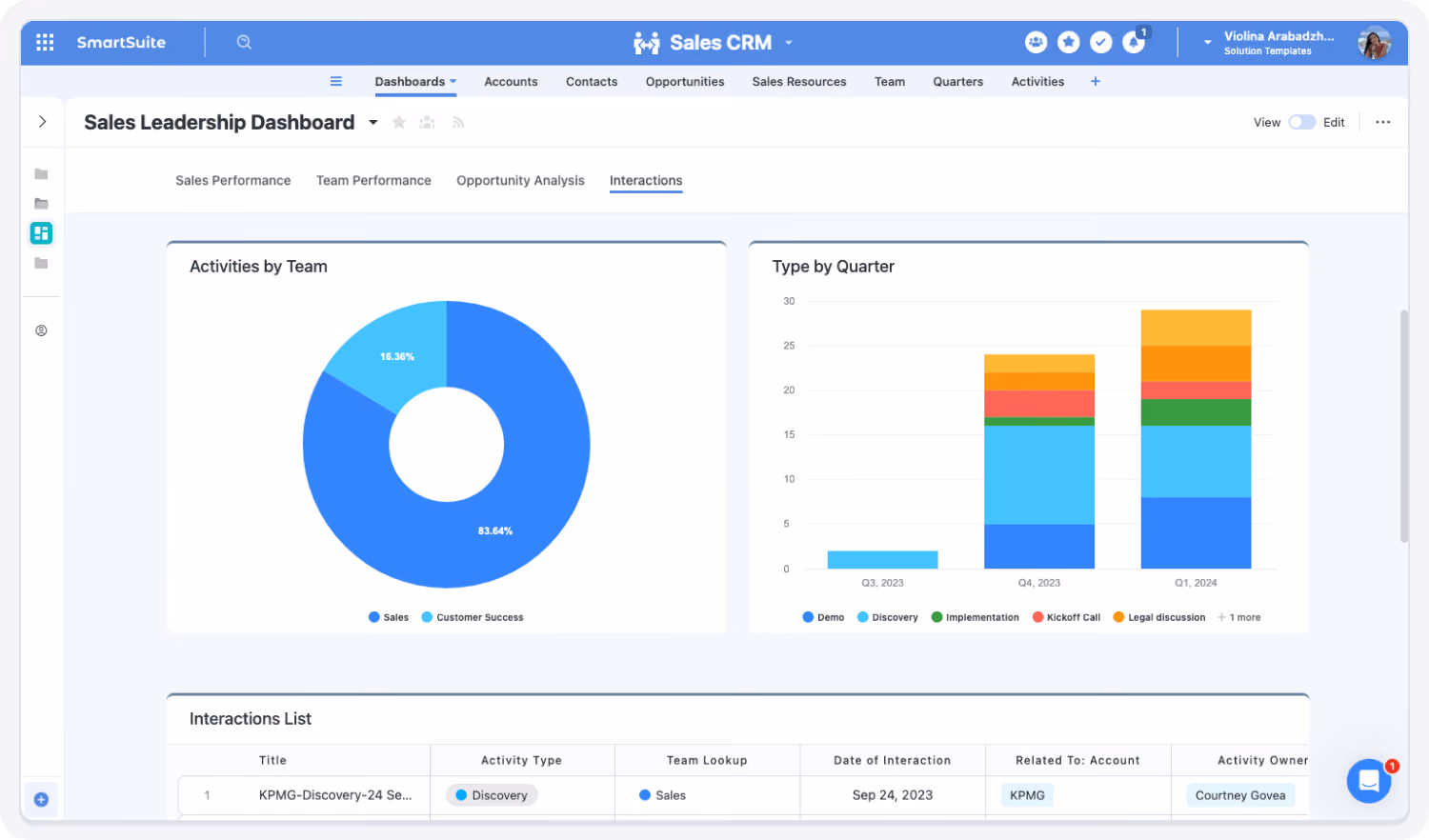Click the RSS feed icon beside title
This screenshot has width=1429, height=840.
click(458, 122)
